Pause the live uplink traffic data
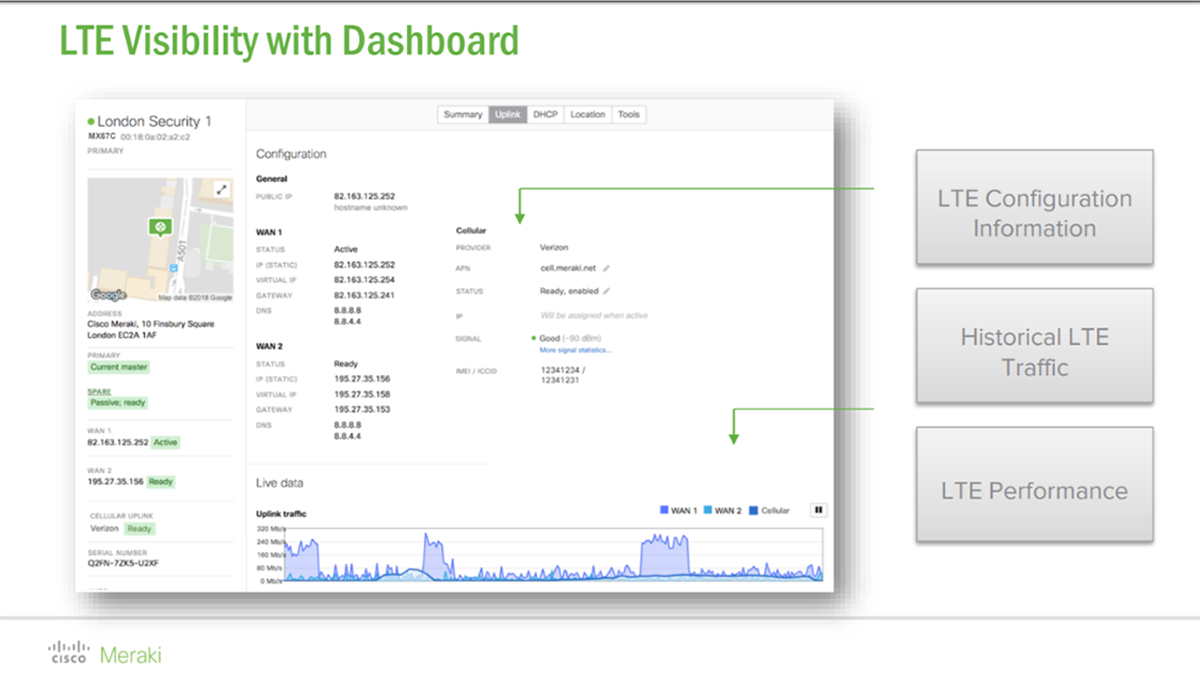Image resolution: width=1200 pixels, height=678 pixels. click(818, 510)
